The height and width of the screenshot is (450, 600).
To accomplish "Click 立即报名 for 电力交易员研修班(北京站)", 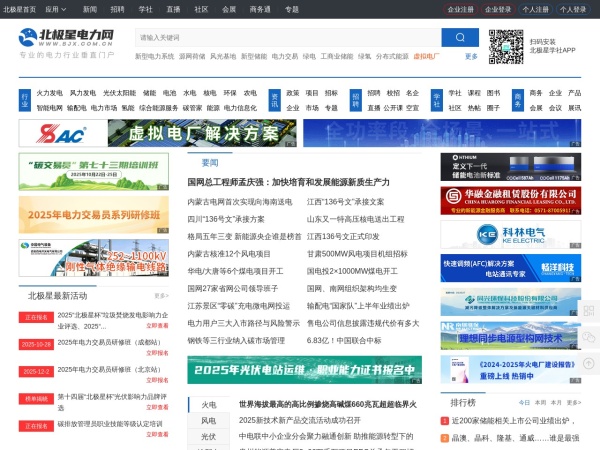I will pyautogui.click(x=157, y=380).
